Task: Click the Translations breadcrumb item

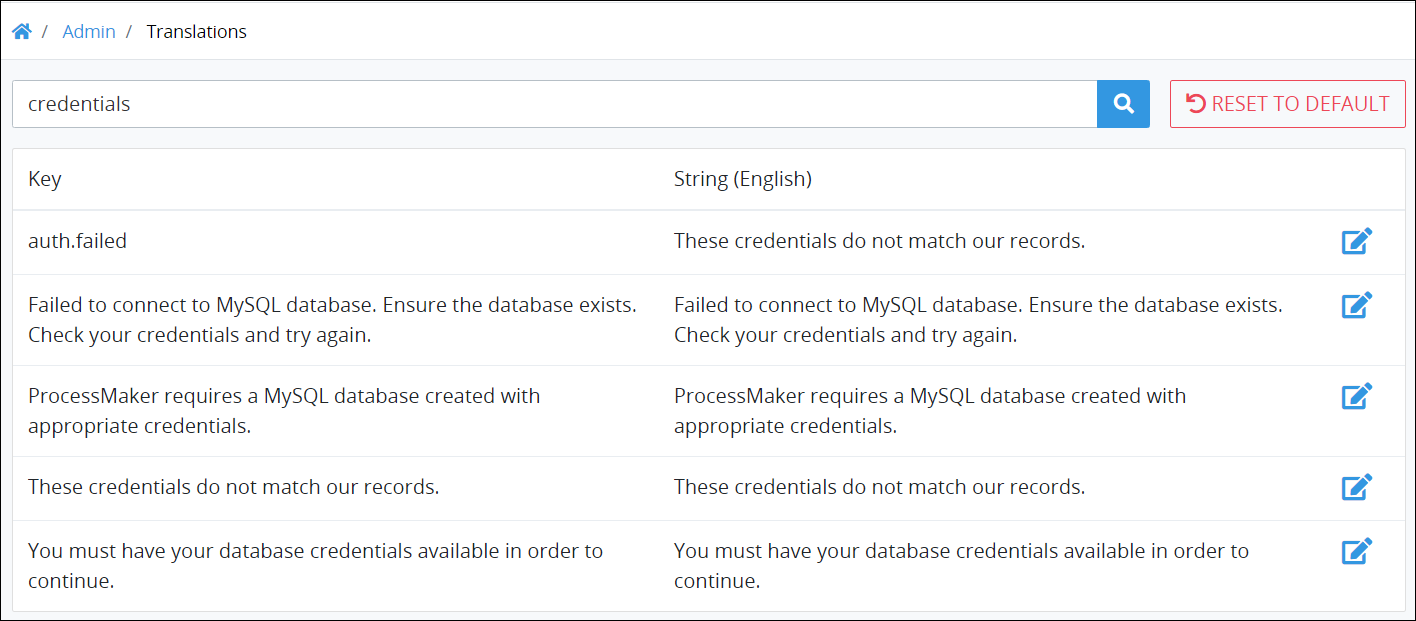Action: 196,32
